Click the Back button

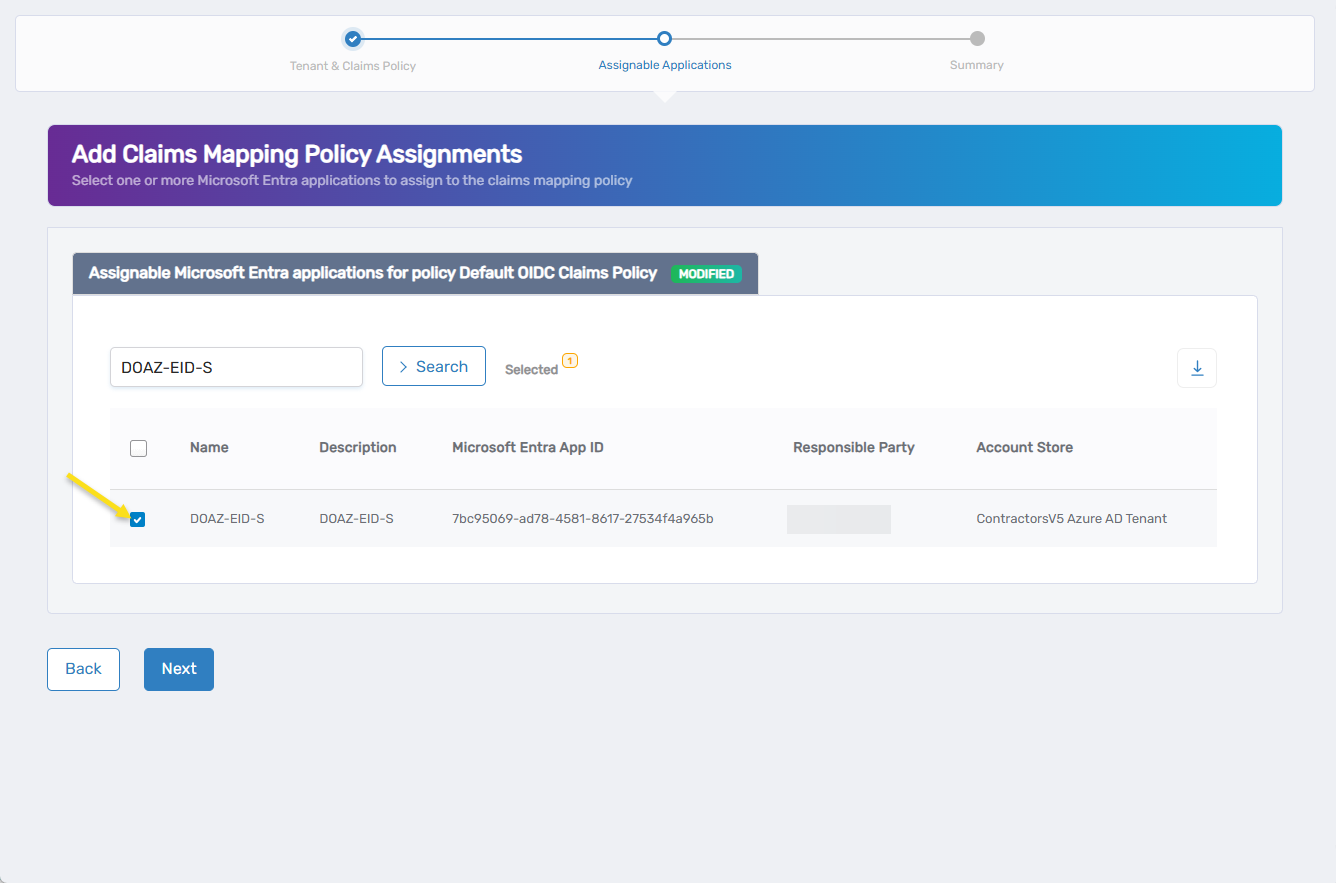tap(83, 668)
